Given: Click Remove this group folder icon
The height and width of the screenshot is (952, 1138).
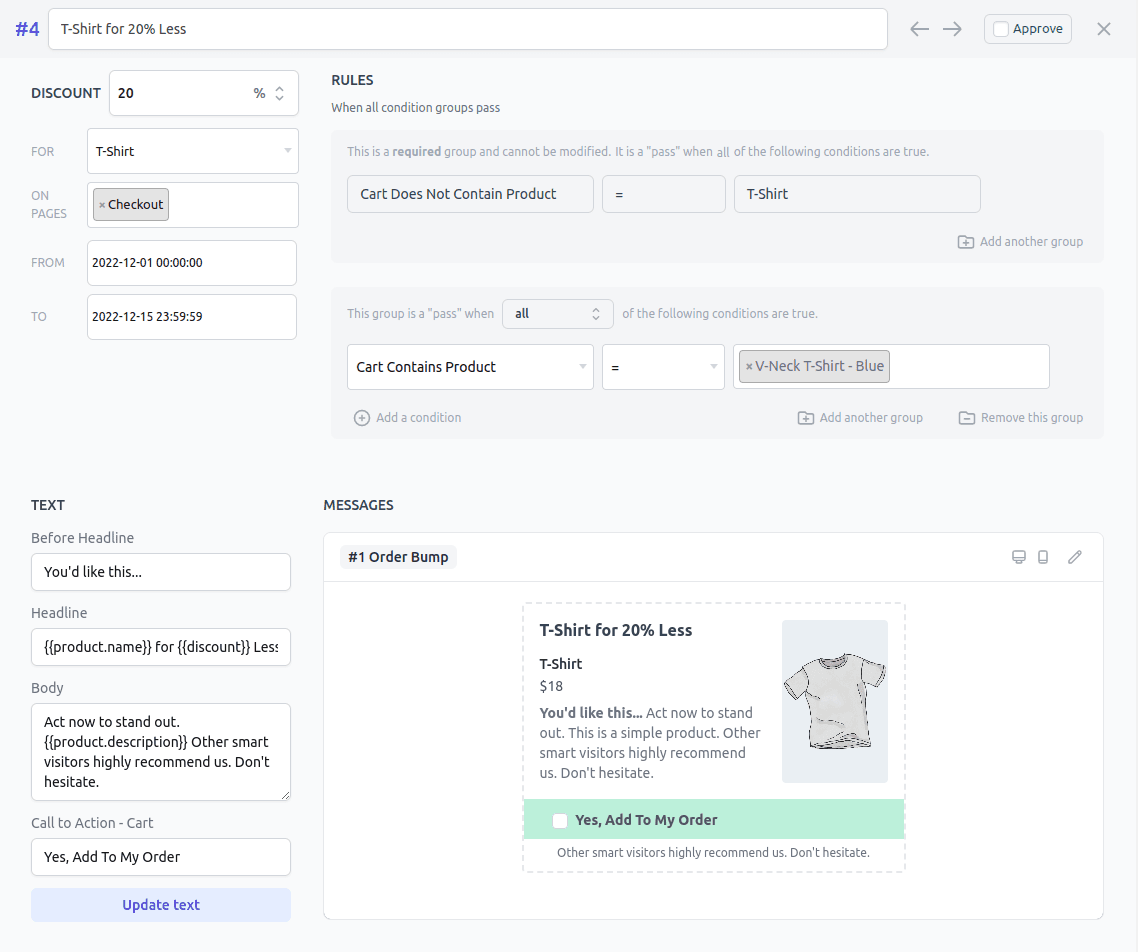Looking at the screenshot, I should pos(966,417).
